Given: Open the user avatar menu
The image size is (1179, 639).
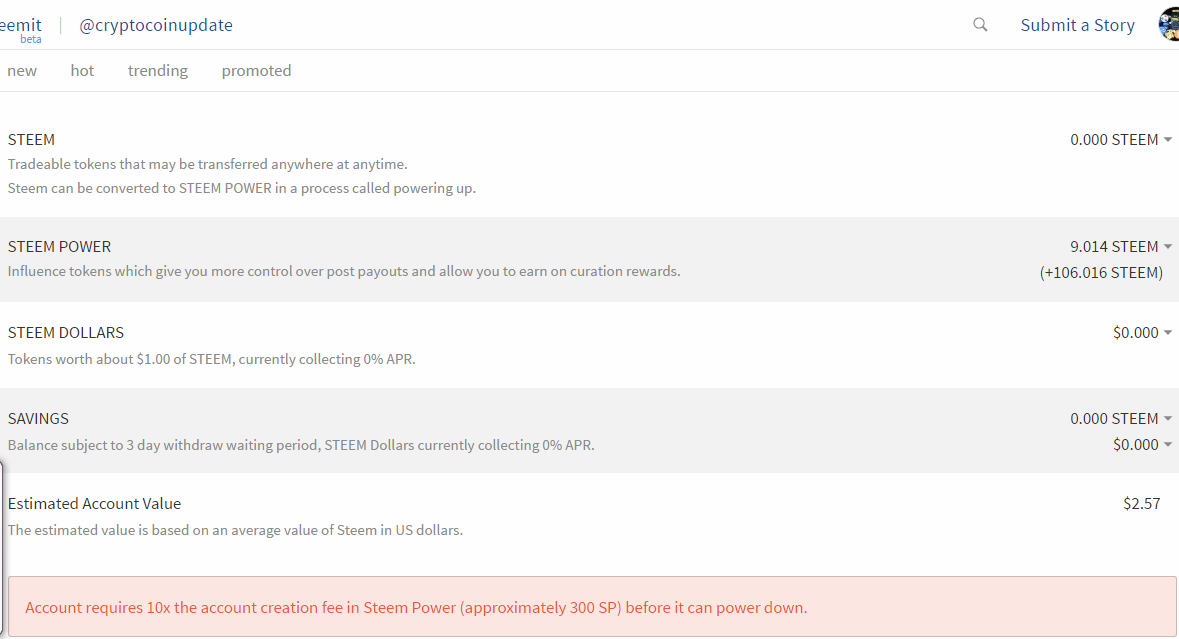Looking at the screenshot, I should click(1169, 24).
